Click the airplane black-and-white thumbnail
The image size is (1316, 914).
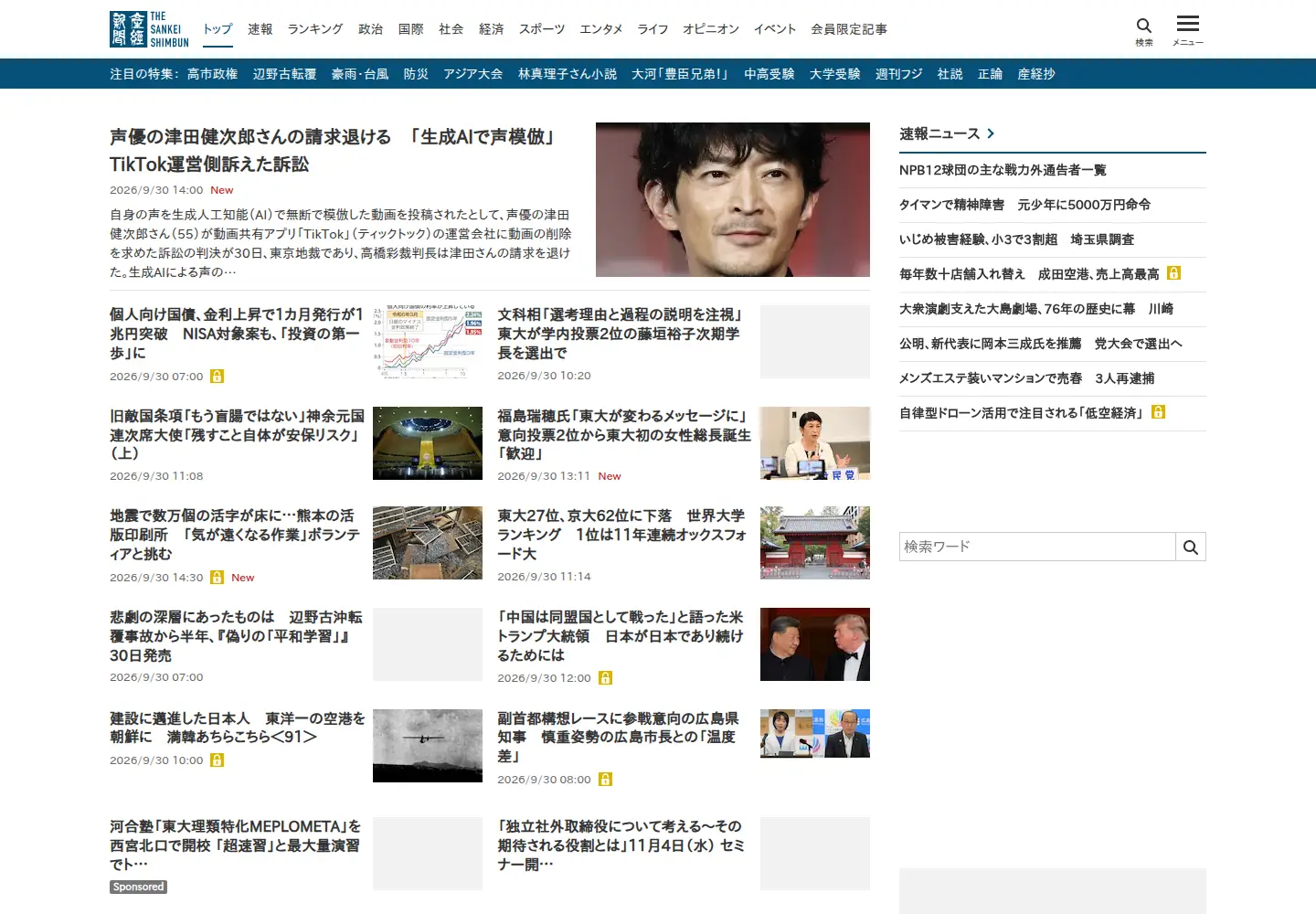tap(428, 746)
